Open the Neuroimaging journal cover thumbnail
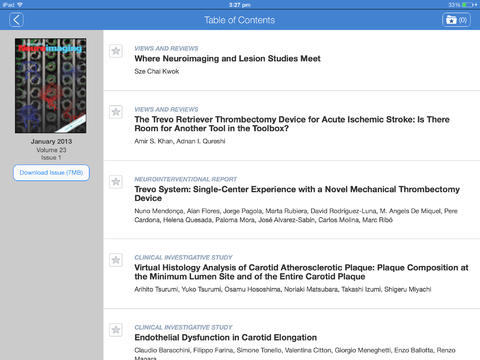 click(51, 86)
